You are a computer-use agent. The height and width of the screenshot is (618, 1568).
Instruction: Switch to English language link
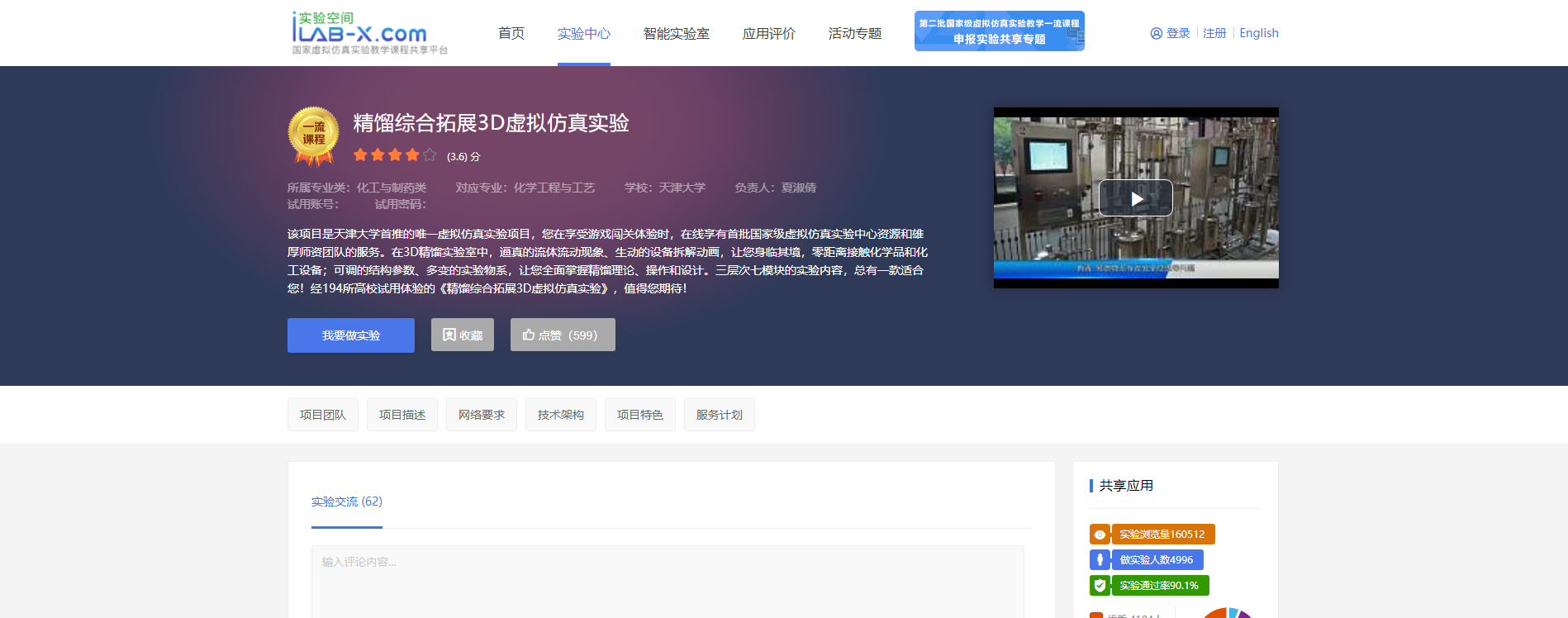[x=1258, y=33]
